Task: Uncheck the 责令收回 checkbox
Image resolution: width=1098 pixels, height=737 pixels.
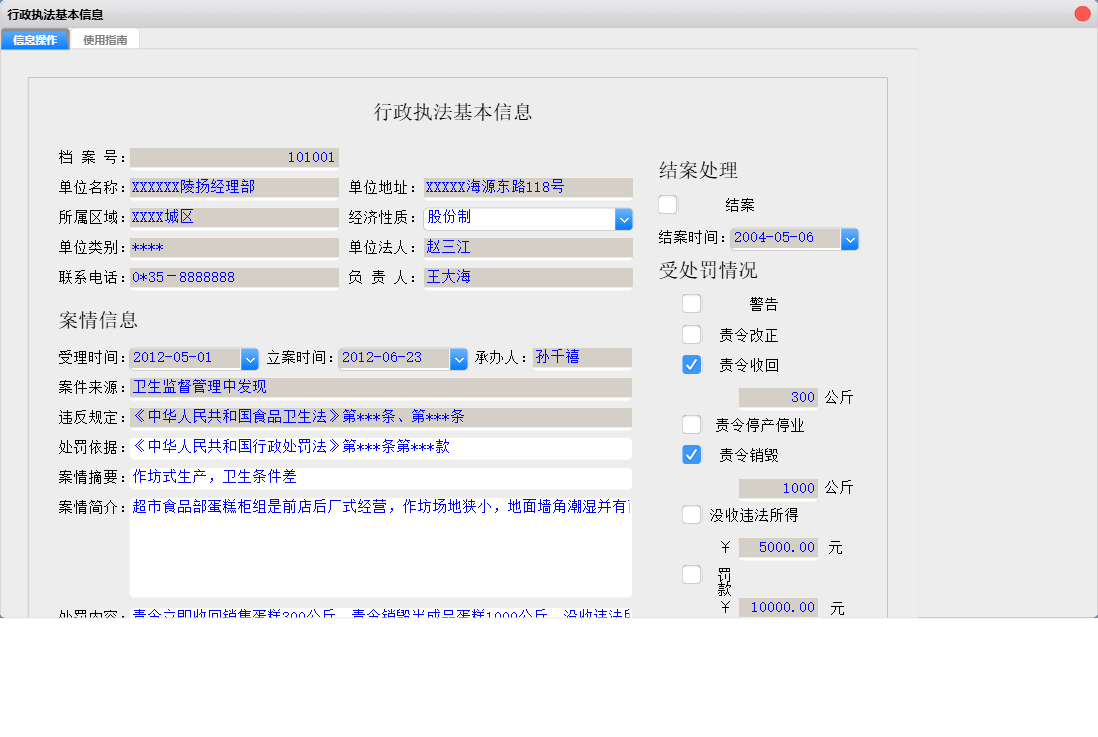Action: (x=691, y=364)
